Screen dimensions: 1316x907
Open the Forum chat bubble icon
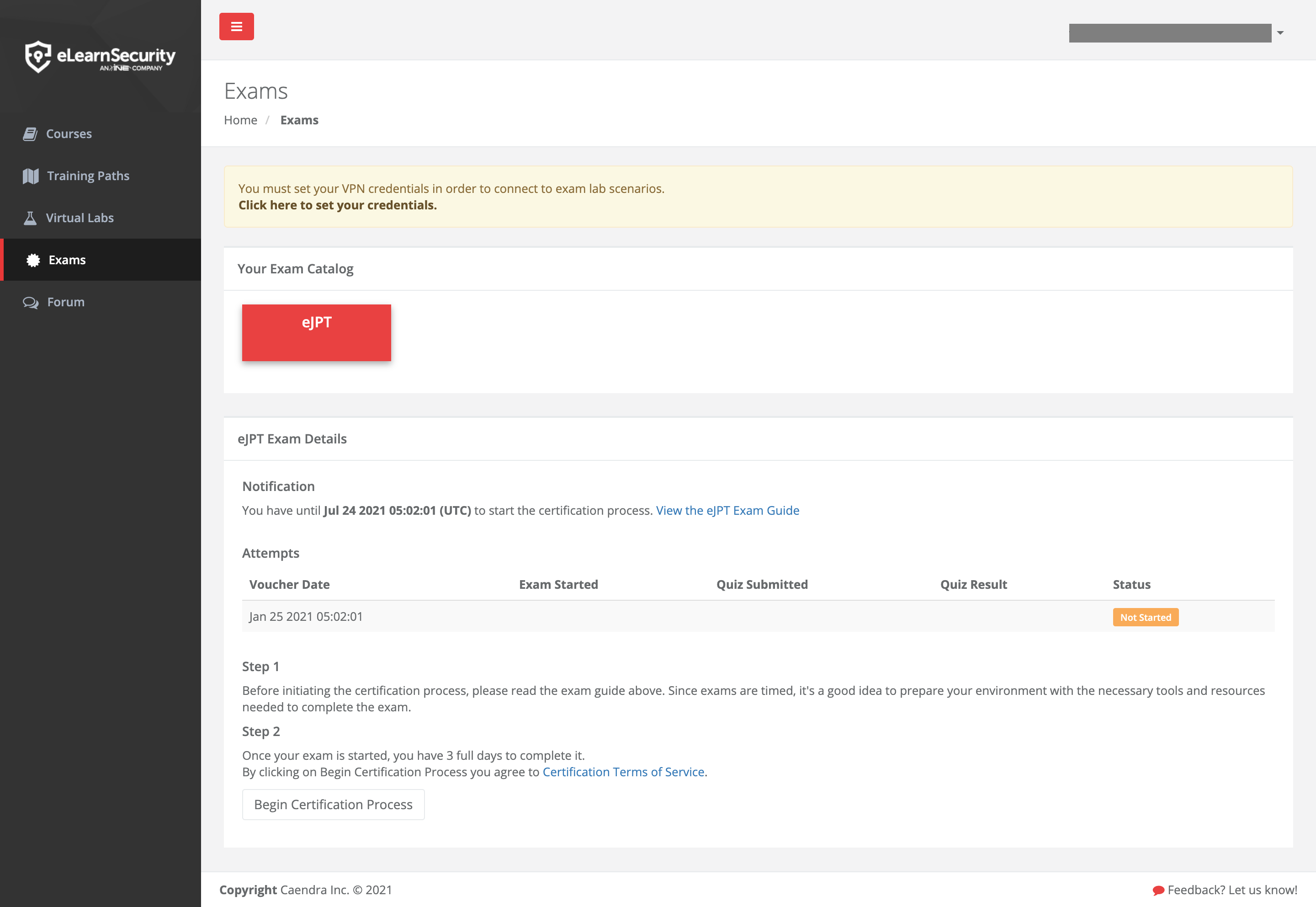31,302
